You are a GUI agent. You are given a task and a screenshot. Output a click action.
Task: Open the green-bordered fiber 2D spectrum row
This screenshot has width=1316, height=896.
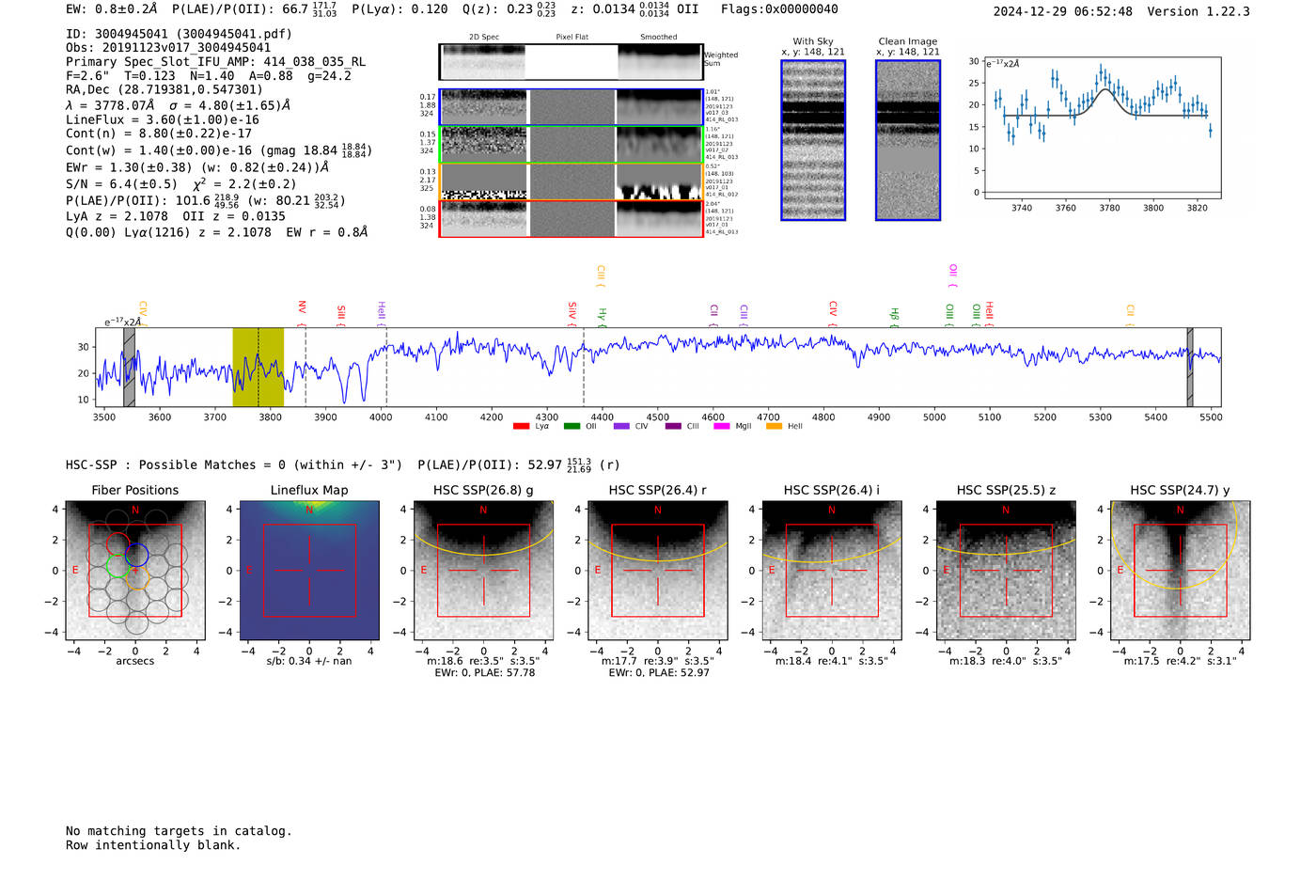pos(571,145)
